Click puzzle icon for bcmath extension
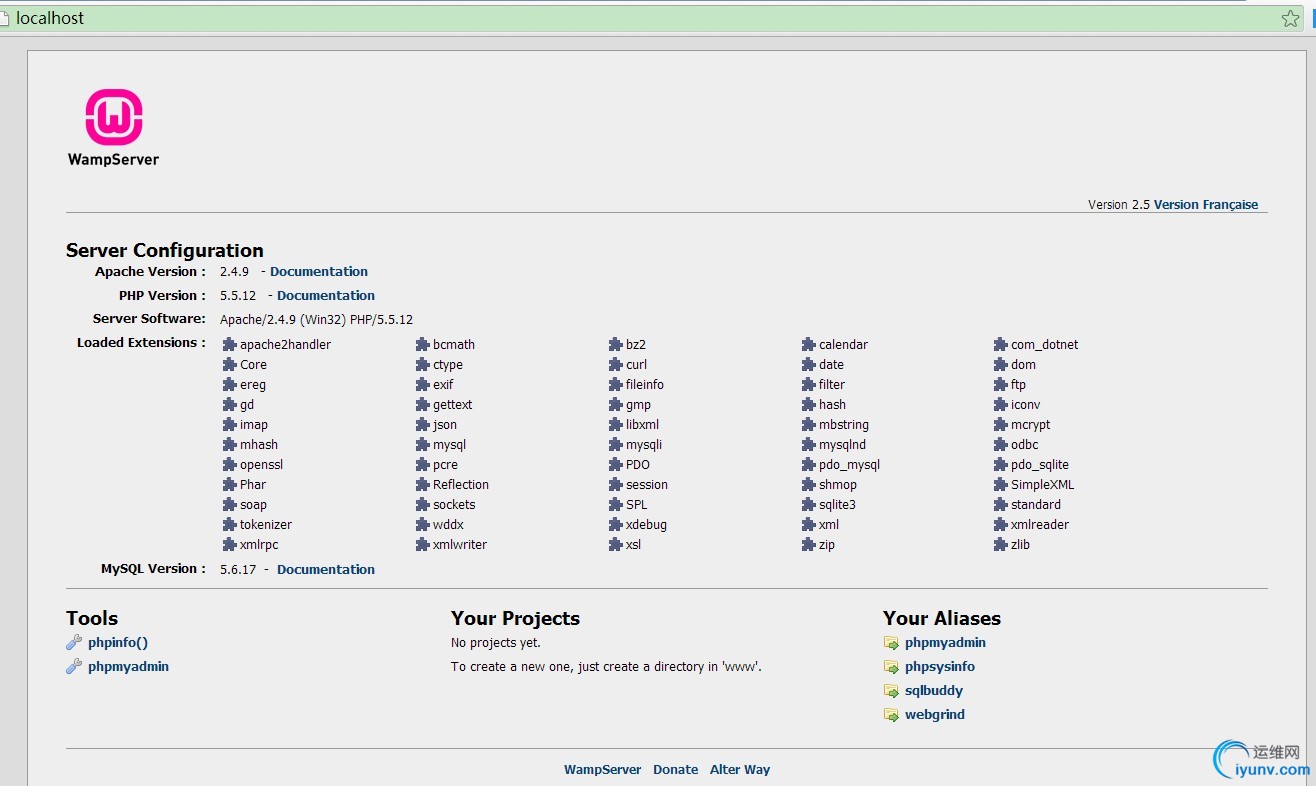The width and height of the screenshot is (1316, 786). point(423,345)
